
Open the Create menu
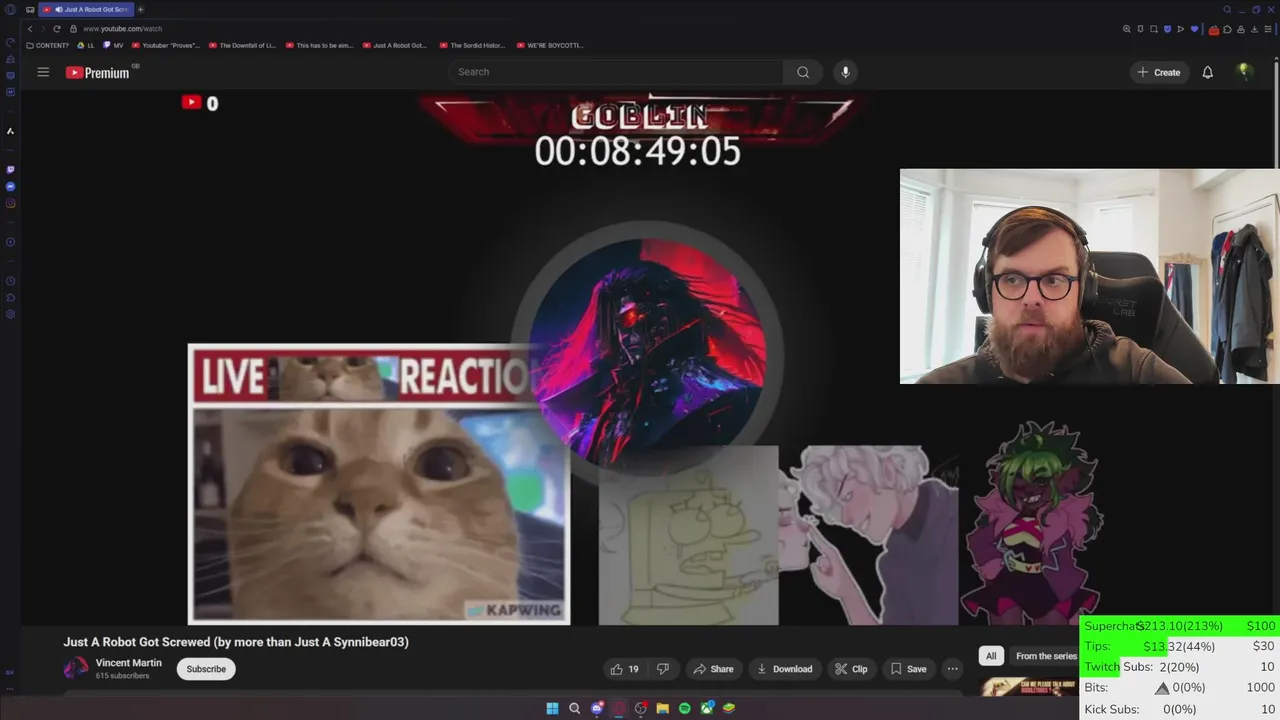(1159, 72)
